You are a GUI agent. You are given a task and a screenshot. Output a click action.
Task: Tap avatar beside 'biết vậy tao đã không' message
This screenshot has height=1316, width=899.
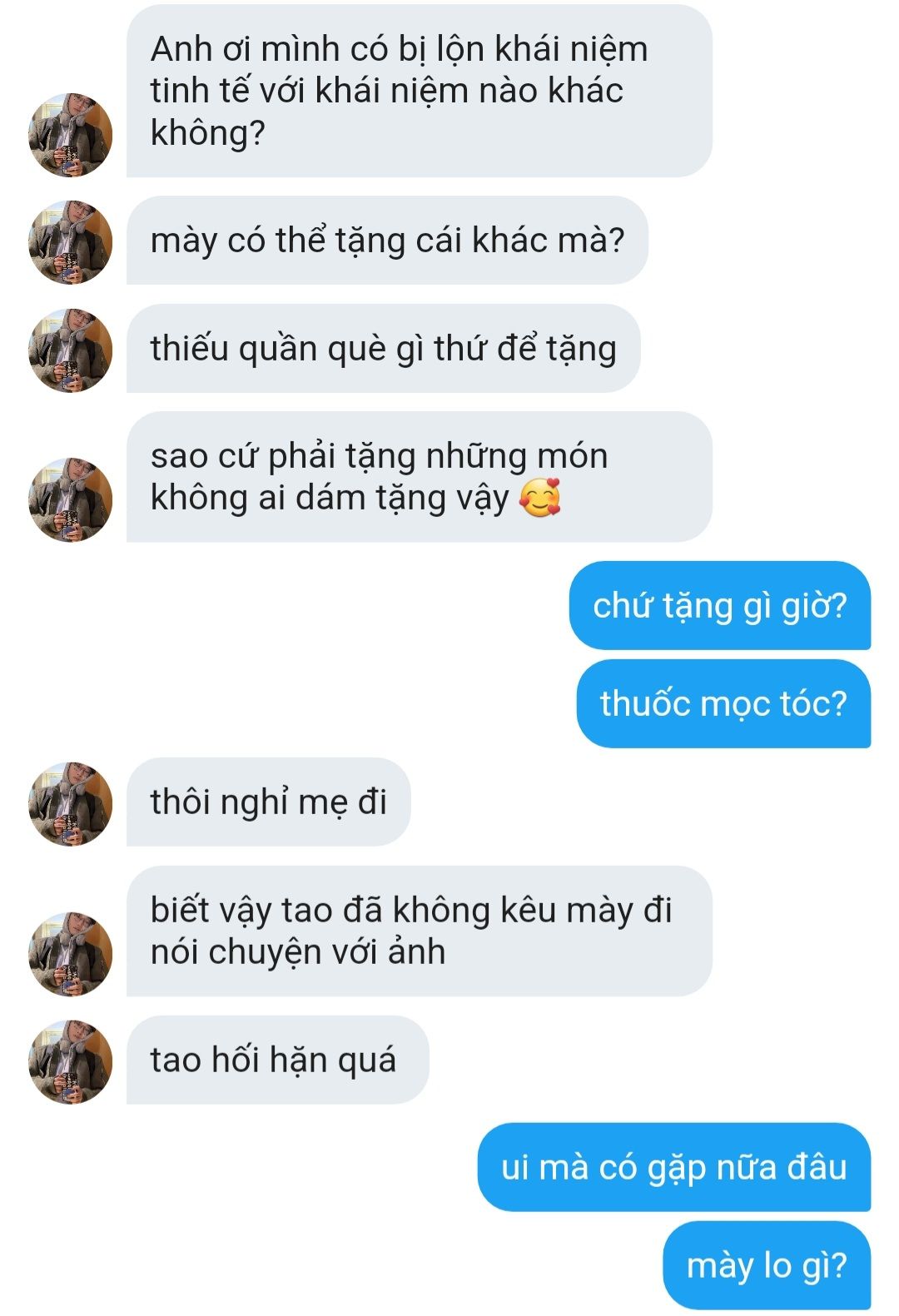71,954
